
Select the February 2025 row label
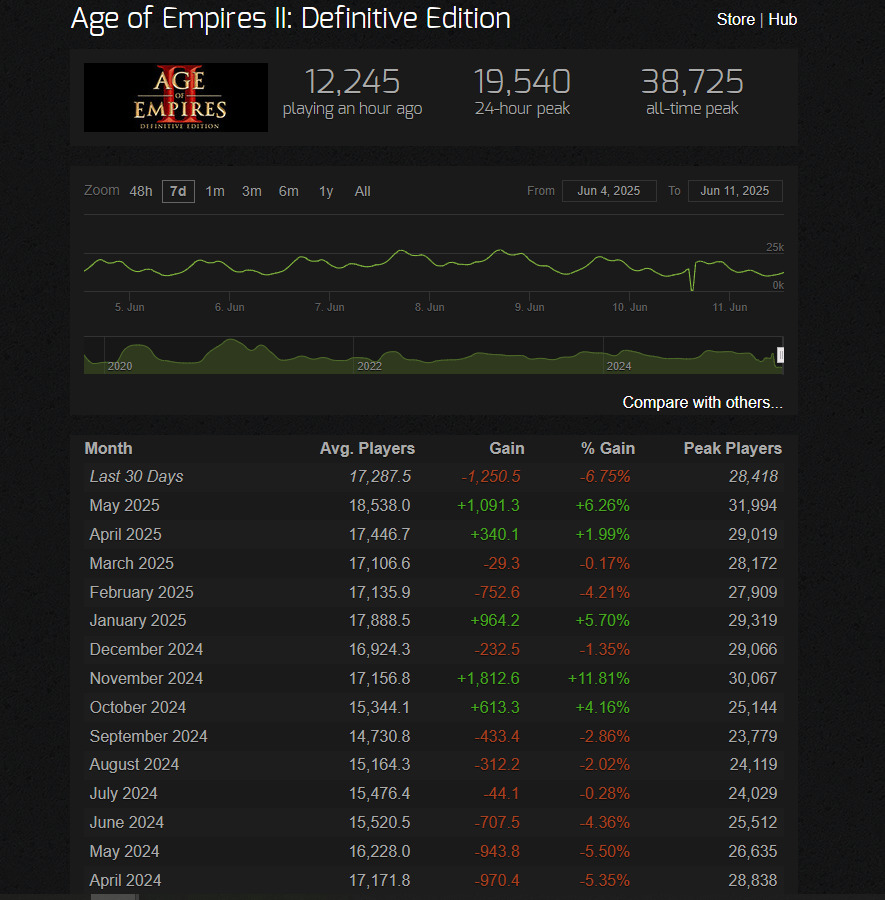(141, 592)
